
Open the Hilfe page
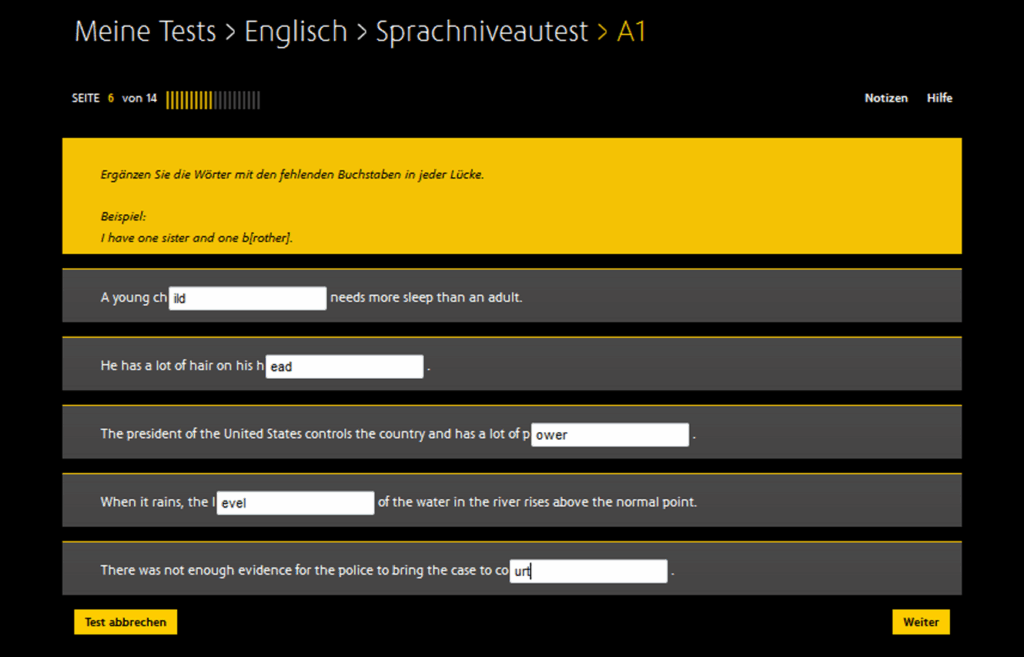pyautogui.click(x=939, y=98)
